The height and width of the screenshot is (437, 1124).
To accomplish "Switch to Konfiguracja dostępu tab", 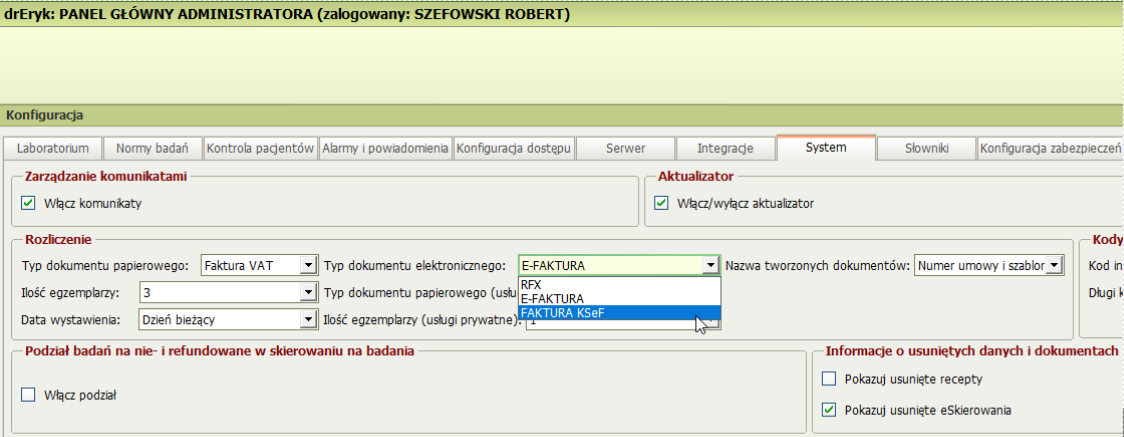I will [514, 149].
